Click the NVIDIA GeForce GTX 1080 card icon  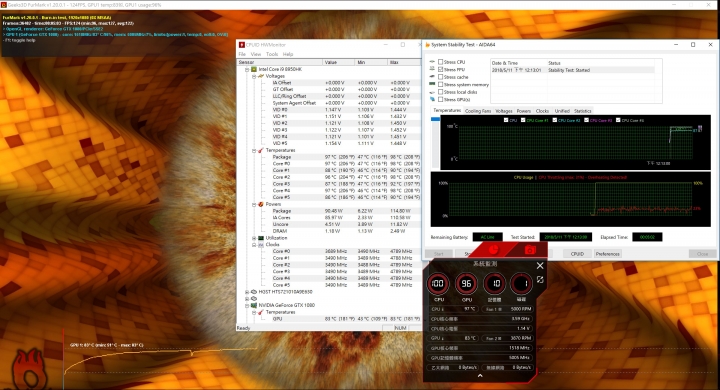pyautogui.click(x=254, y=305)
